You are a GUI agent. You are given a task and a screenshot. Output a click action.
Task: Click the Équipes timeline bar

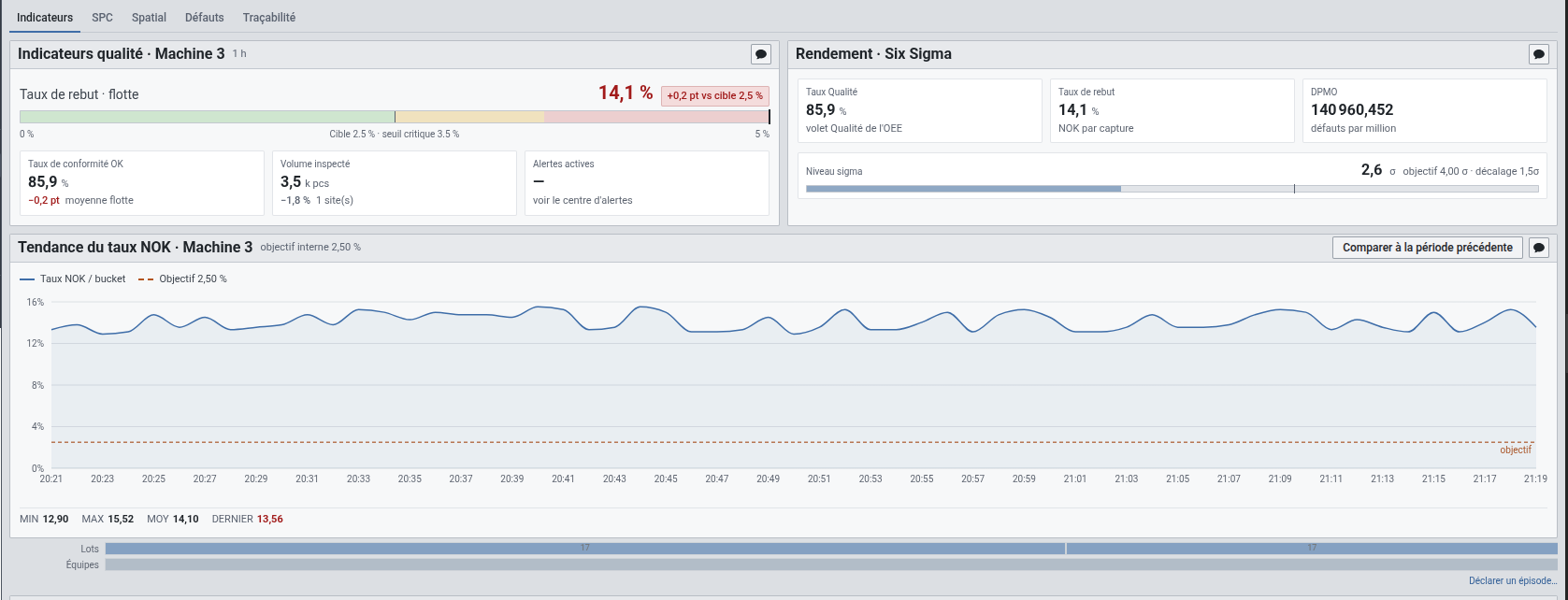click(832, 564)
